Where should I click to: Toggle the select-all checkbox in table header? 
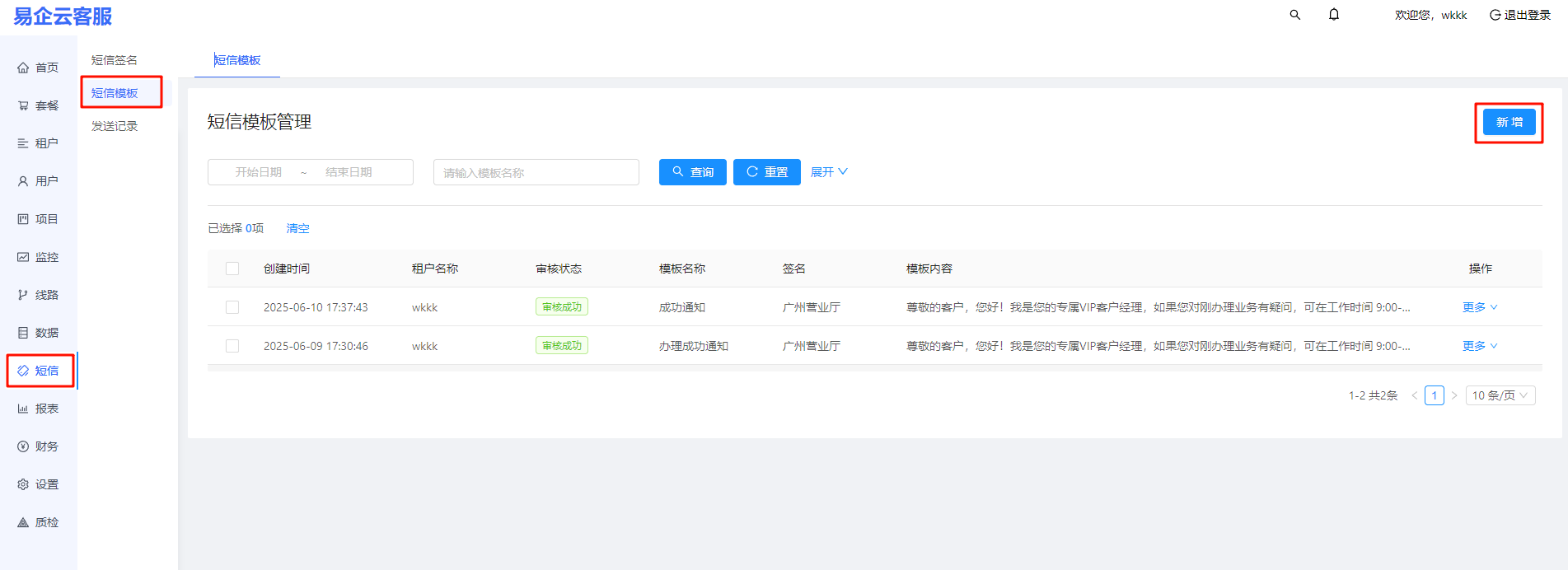[232, 269]
